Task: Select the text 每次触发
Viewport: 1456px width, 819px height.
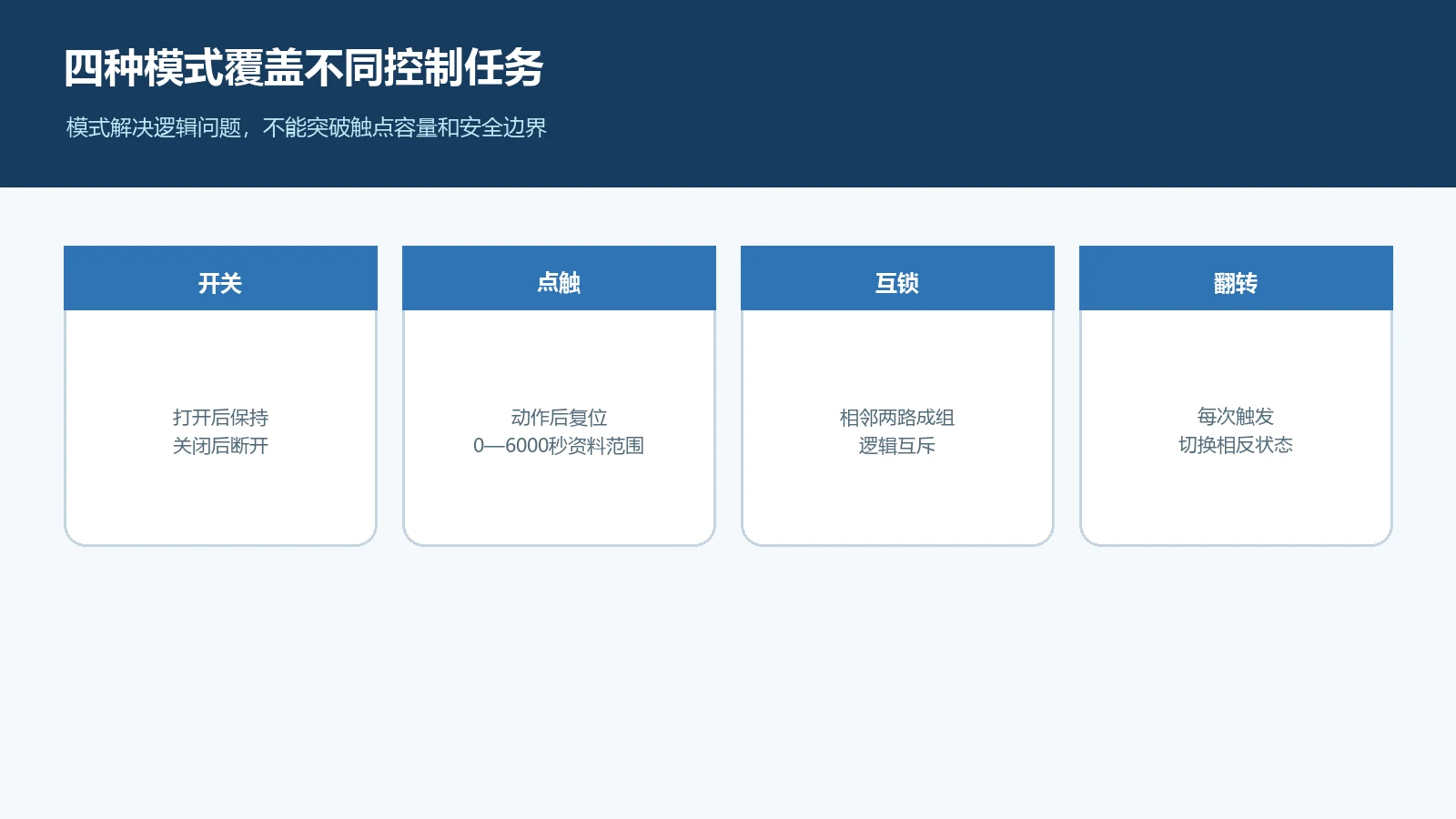Action: pos(1236,417)
